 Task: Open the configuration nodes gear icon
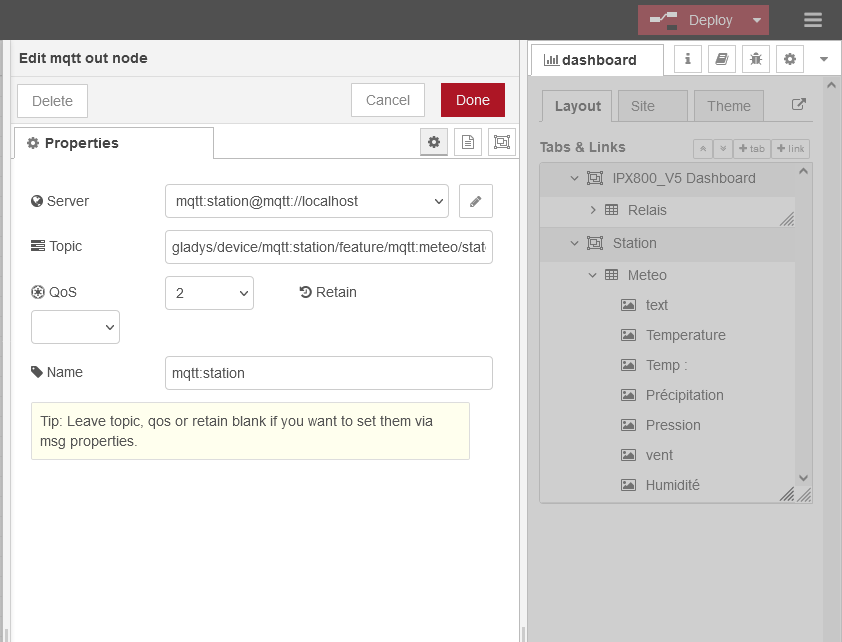[789, 59]
